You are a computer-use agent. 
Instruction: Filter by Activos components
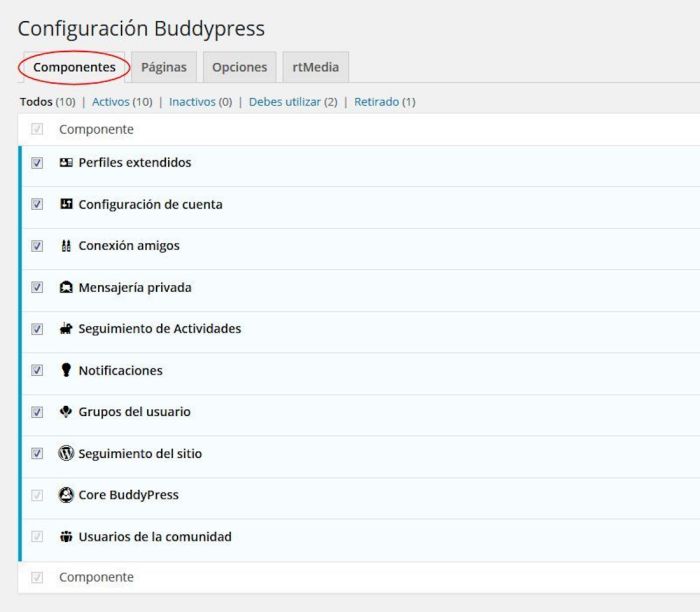(x=110, y=102)
